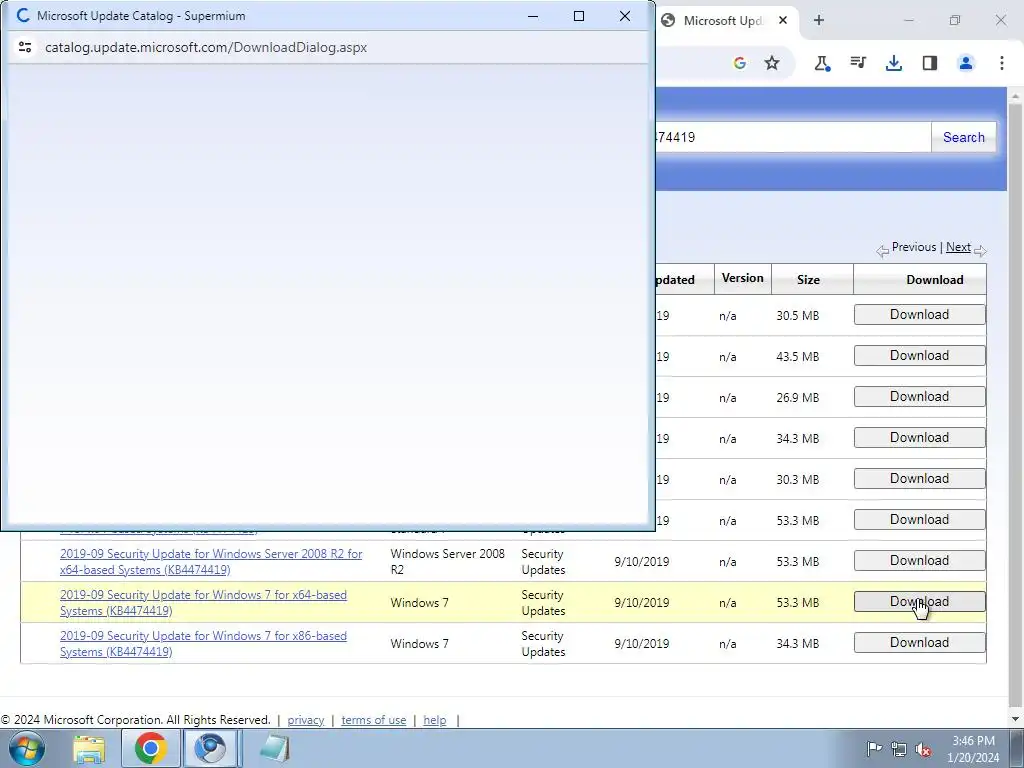Open the Chrome profile avatar

point(965,63)
